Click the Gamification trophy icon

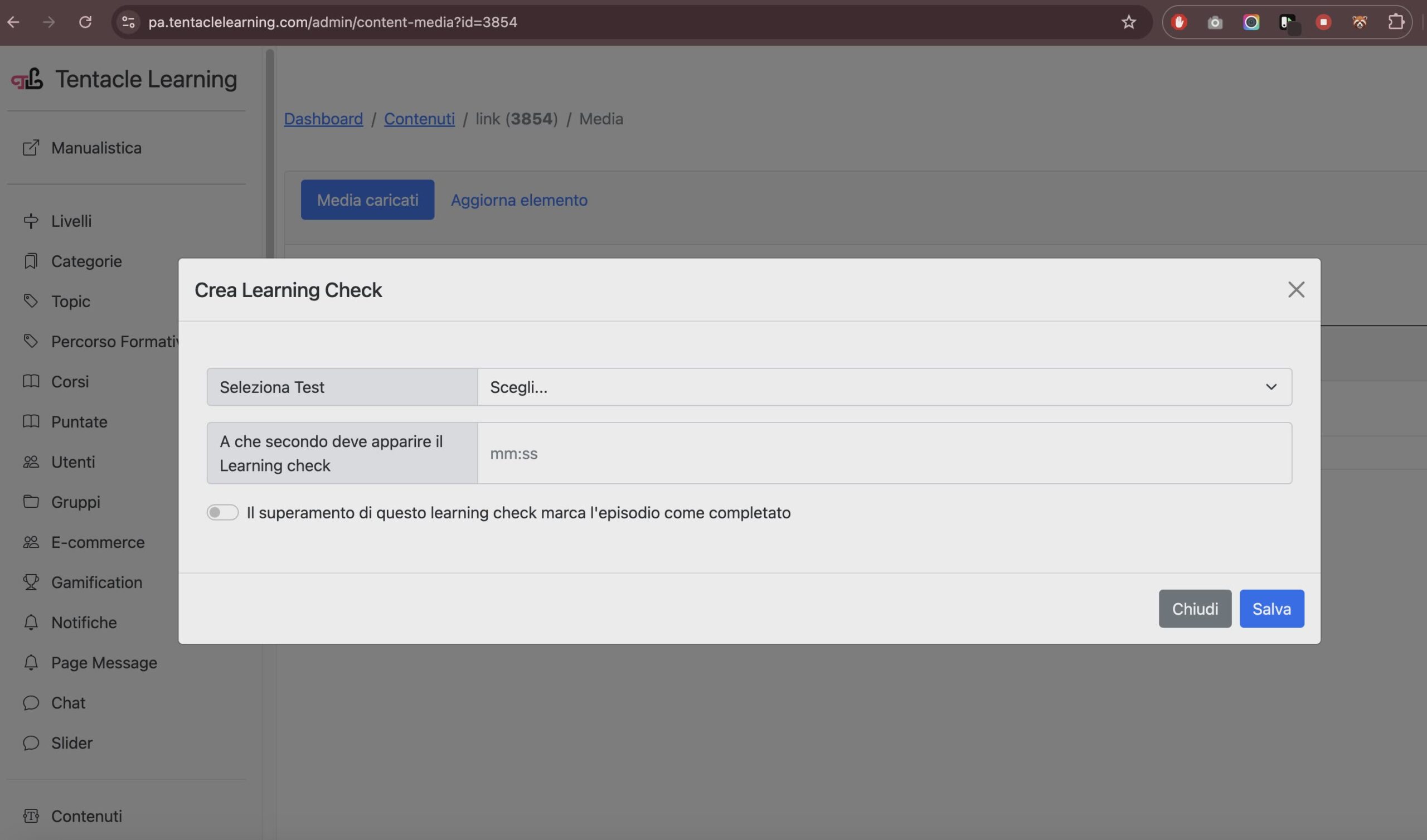click(31, 582)
